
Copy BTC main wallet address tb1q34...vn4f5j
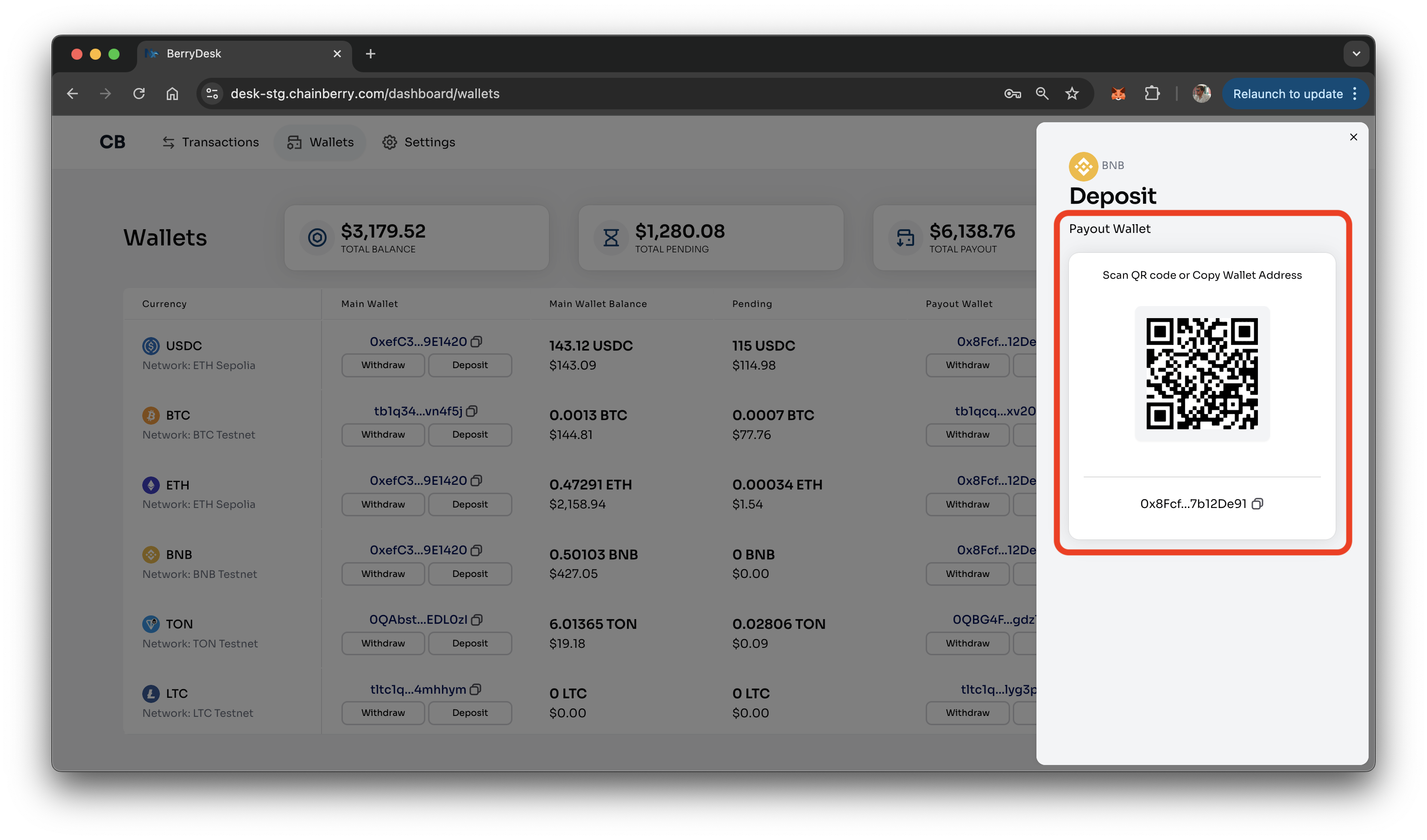tap(472, 412)
